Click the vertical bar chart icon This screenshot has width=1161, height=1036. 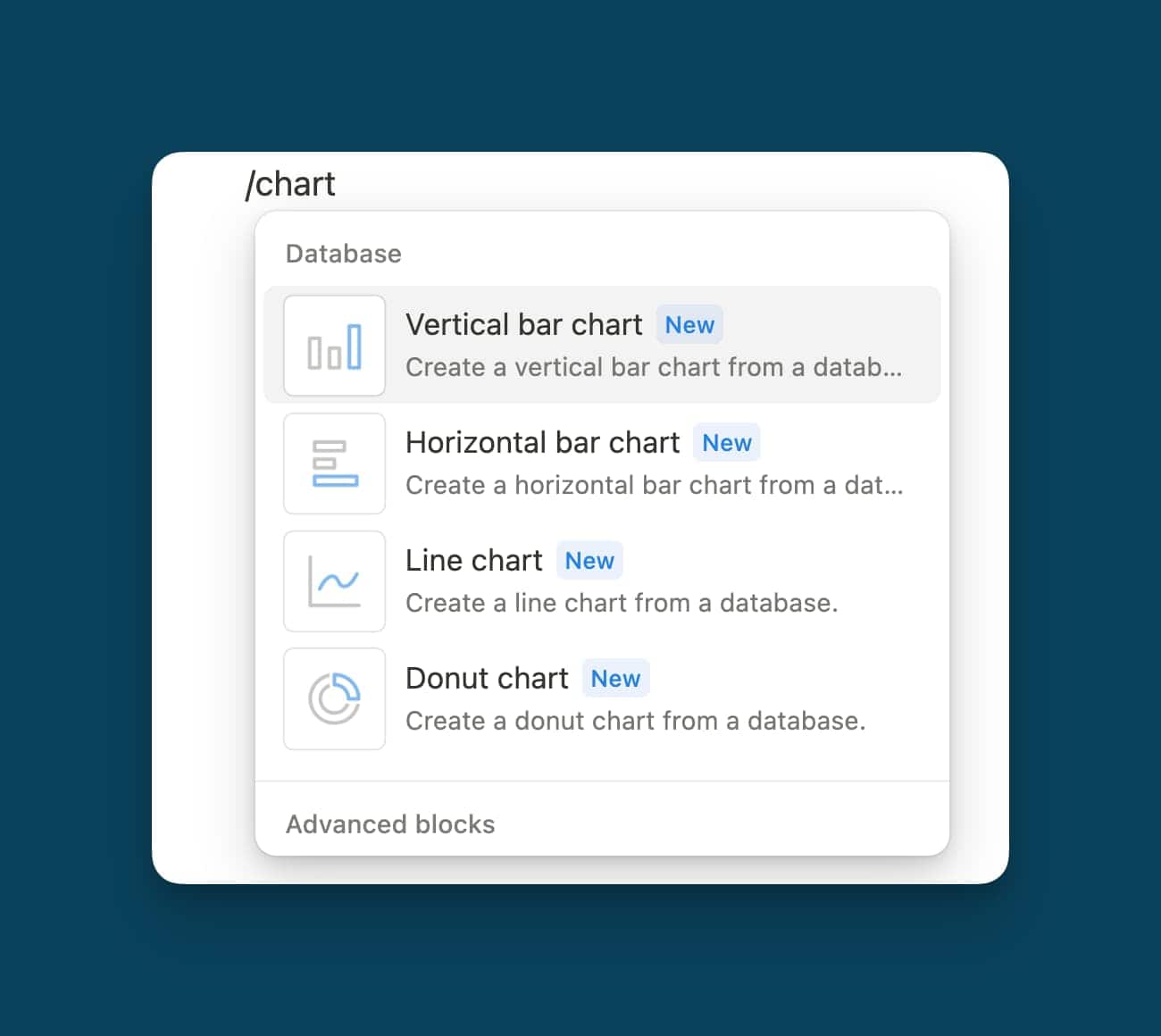pos(334,346)
